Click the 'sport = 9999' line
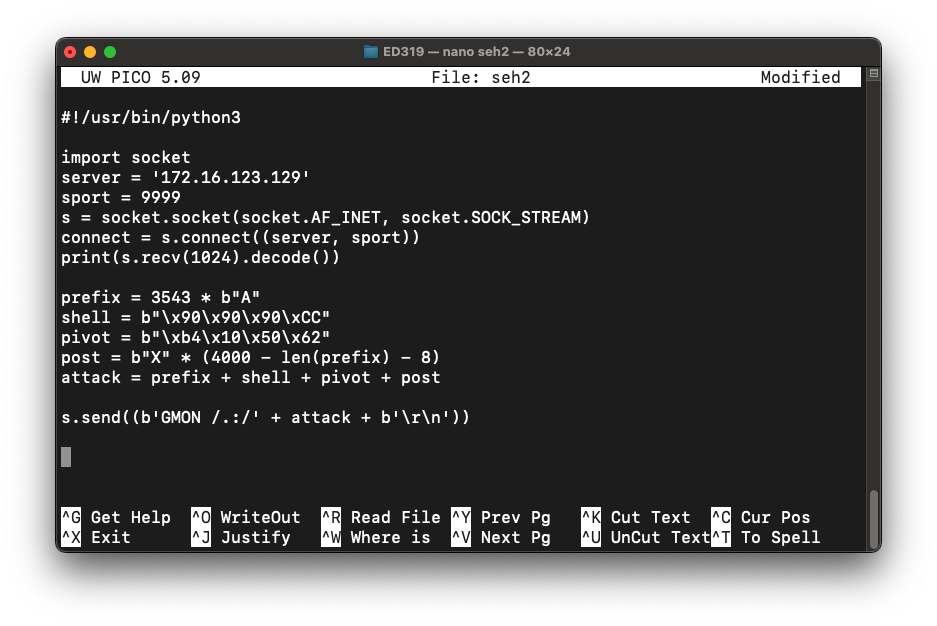The image size is (937, 626). point(121,197)
